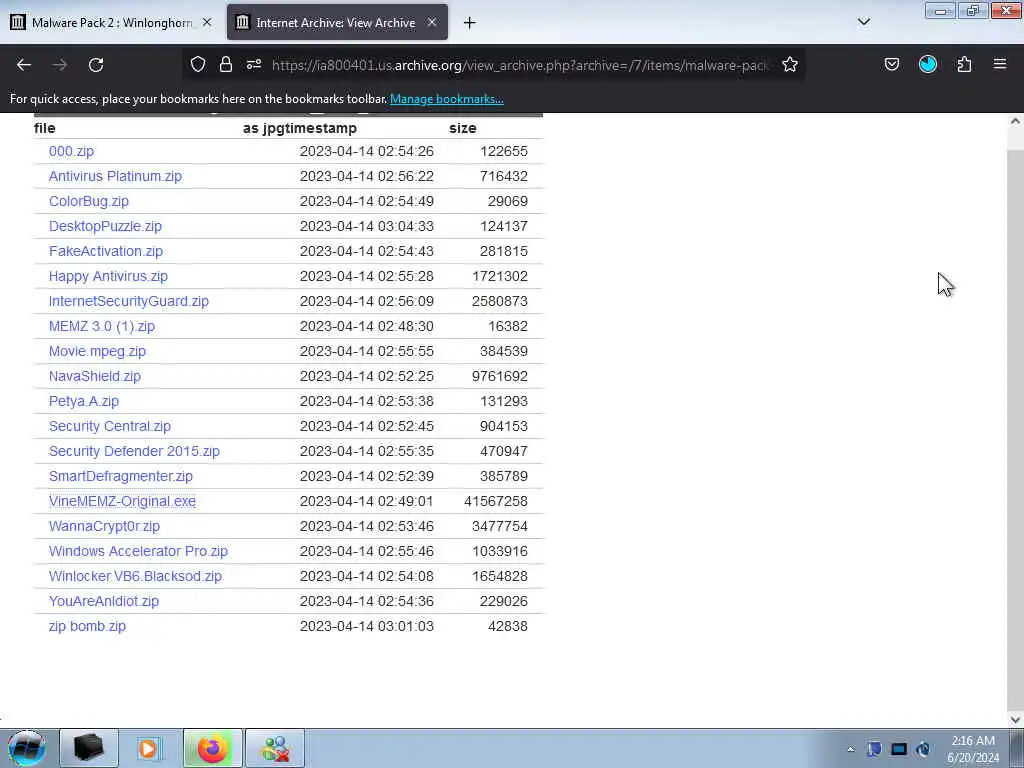Click the size column header
The image size is (1024, 768).
[462, 128]
